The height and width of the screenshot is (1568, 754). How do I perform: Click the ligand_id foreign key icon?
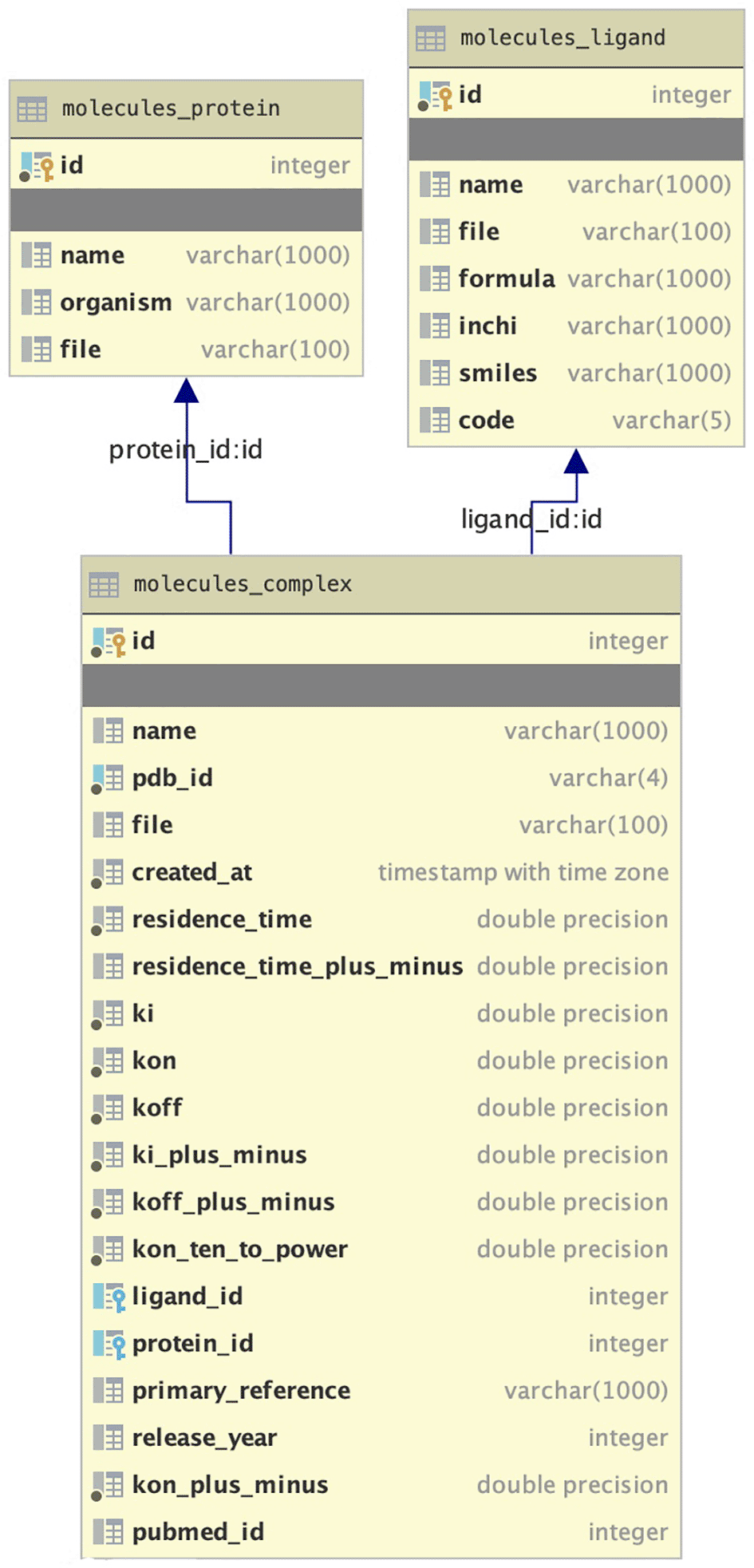point(109,1297)
